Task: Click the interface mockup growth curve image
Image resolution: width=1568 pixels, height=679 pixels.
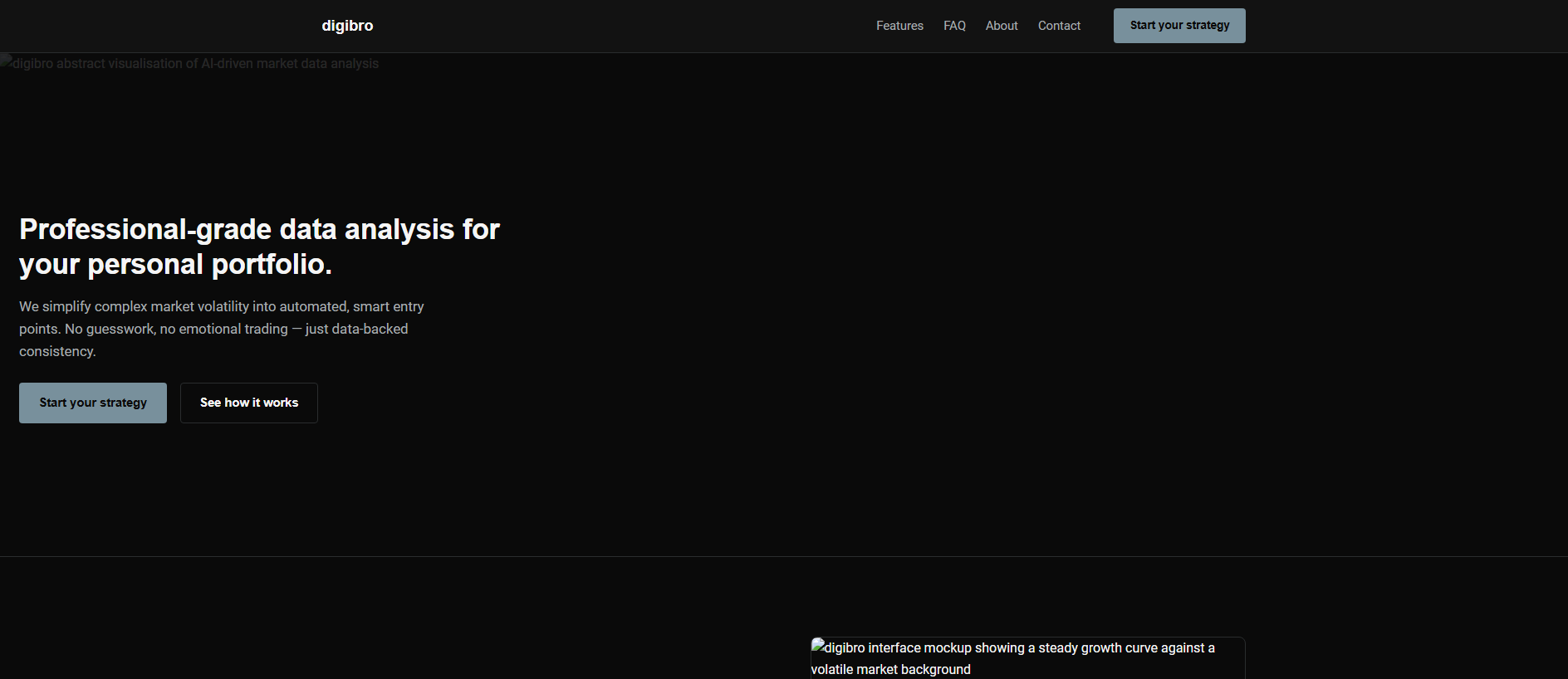Action: (x=1027, y=658)
